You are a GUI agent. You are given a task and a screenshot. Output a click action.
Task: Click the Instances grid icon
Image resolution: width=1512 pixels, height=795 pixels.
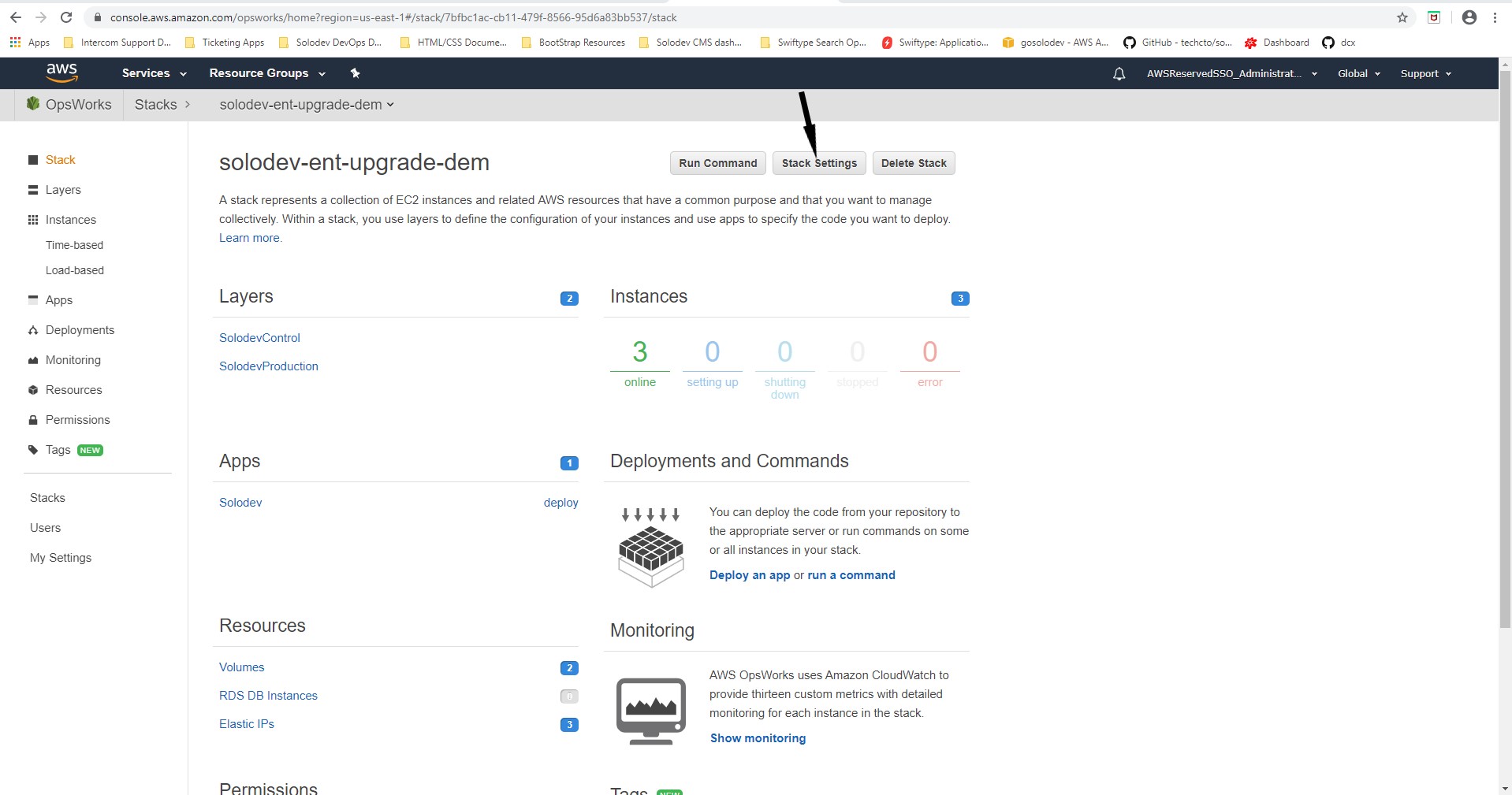pos(33,220)
